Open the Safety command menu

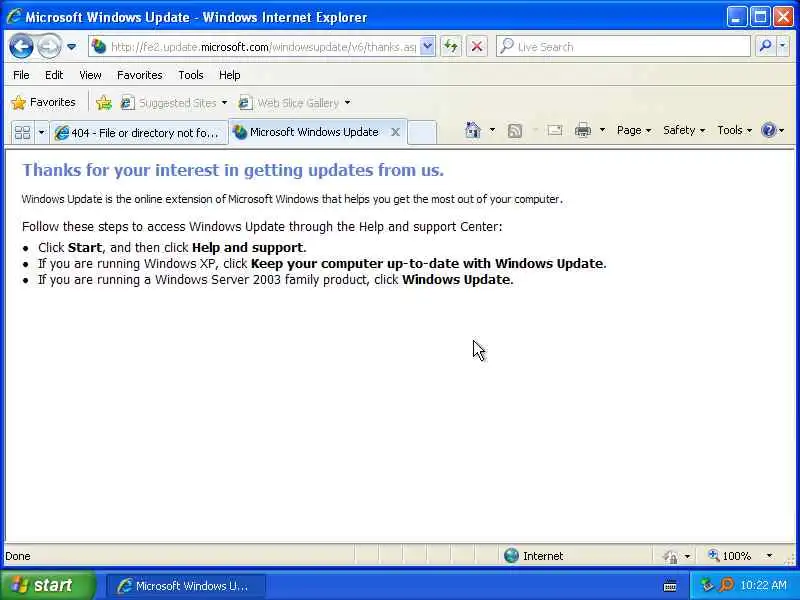click(x=684, y=131)
